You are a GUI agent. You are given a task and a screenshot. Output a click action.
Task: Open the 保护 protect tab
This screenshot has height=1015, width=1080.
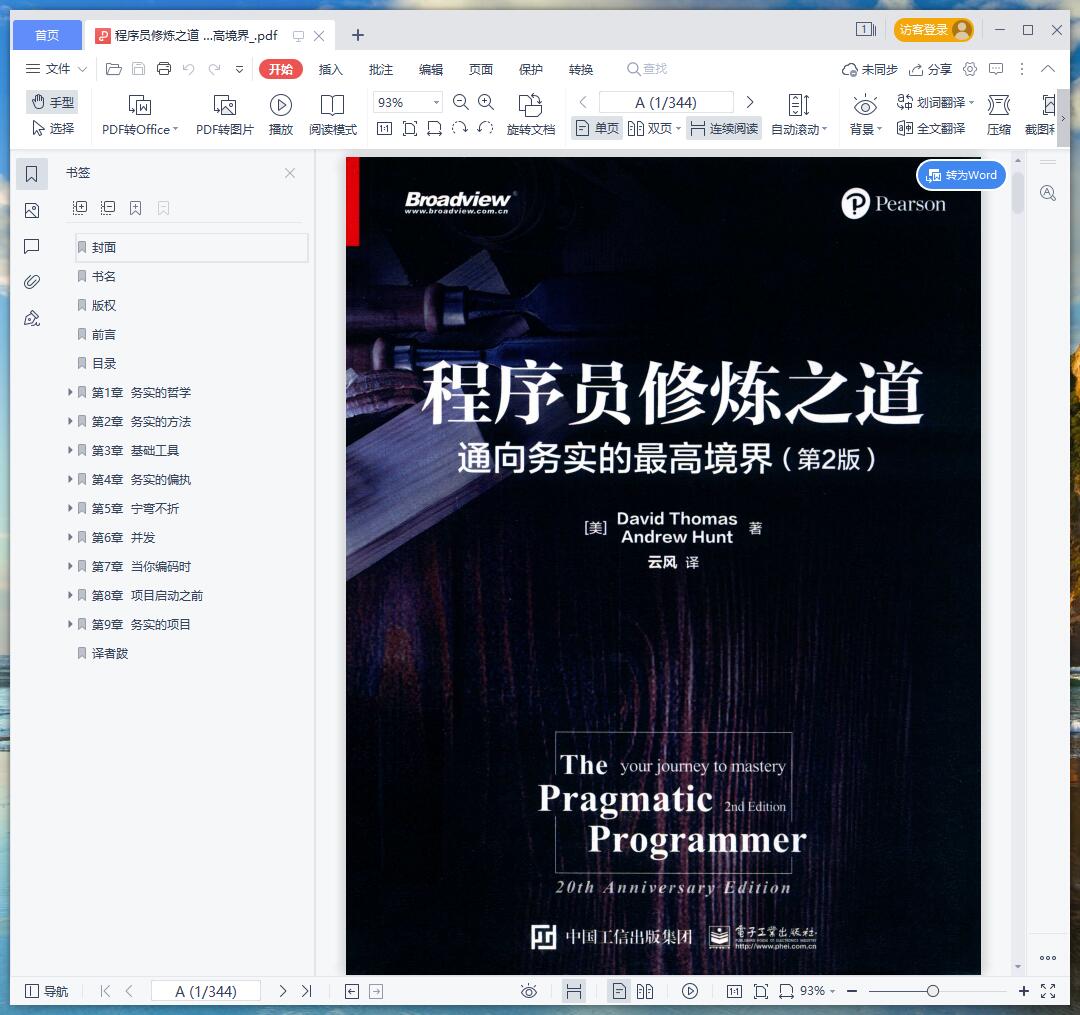pyautogui.click(x=531, y=69)
